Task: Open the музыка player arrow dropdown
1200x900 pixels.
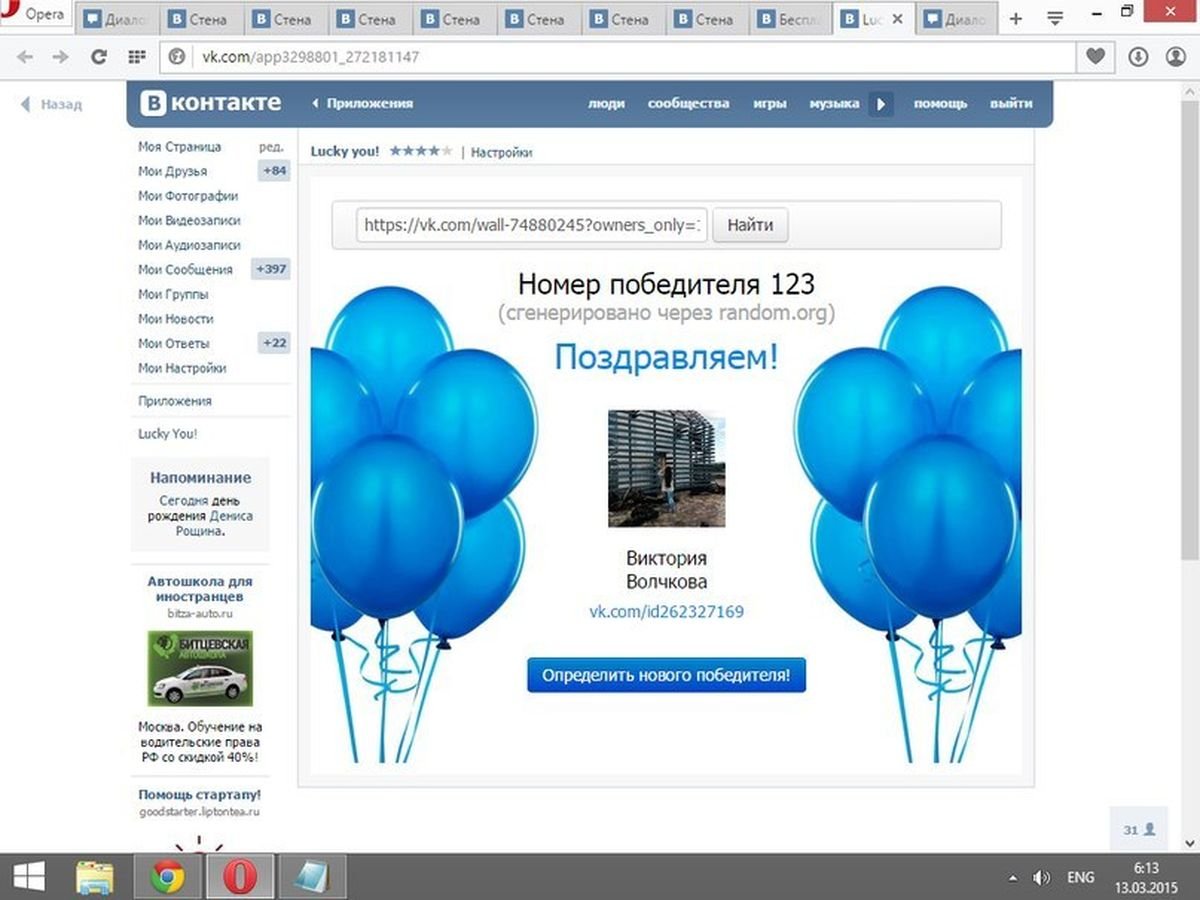Action: point(880,103)
